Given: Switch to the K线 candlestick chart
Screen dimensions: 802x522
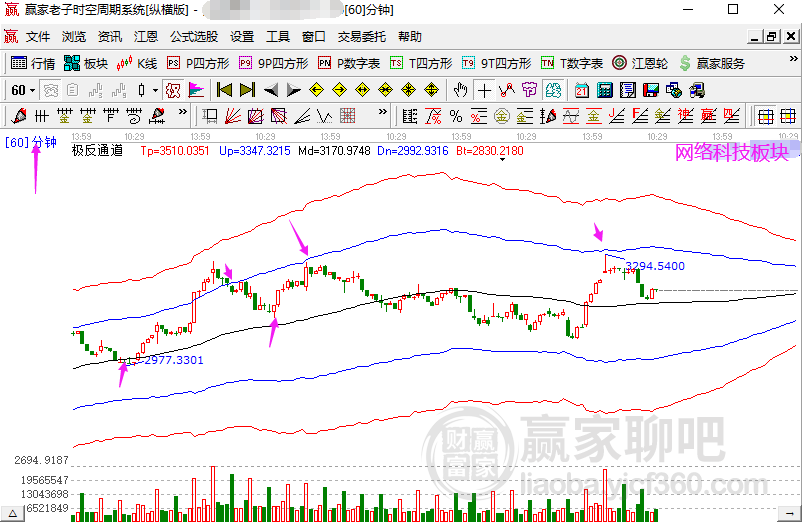Looking at the screenshot, I should point(137,63).
